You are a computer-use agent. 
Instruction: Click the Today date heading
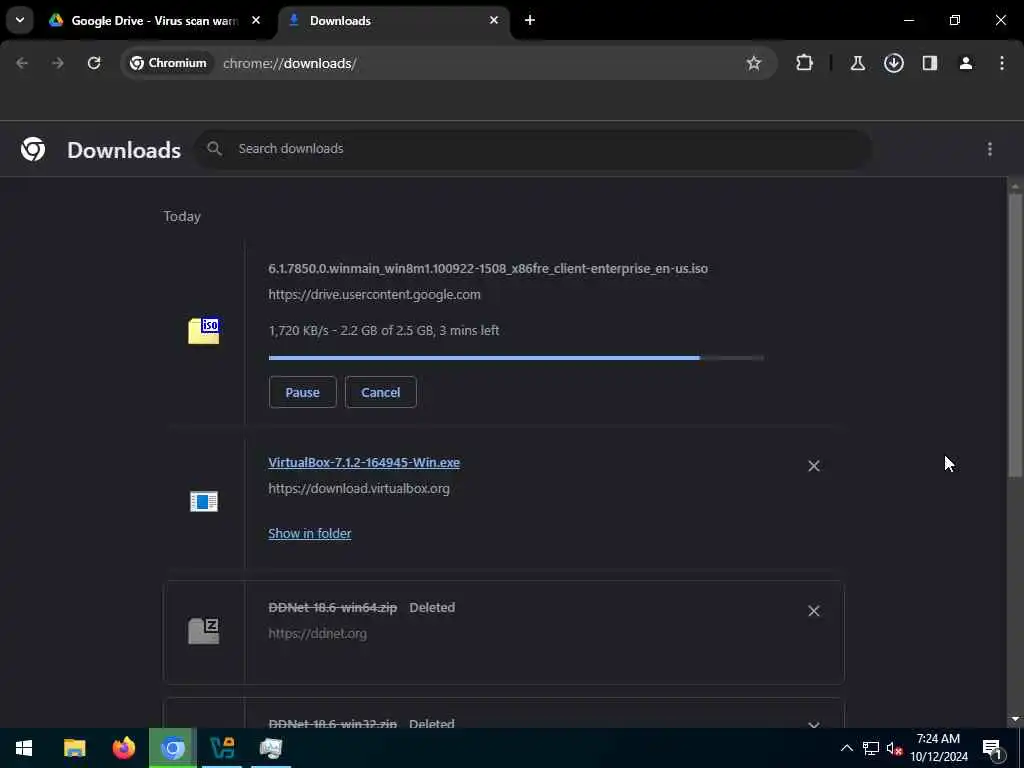click(x=182, y=216)
